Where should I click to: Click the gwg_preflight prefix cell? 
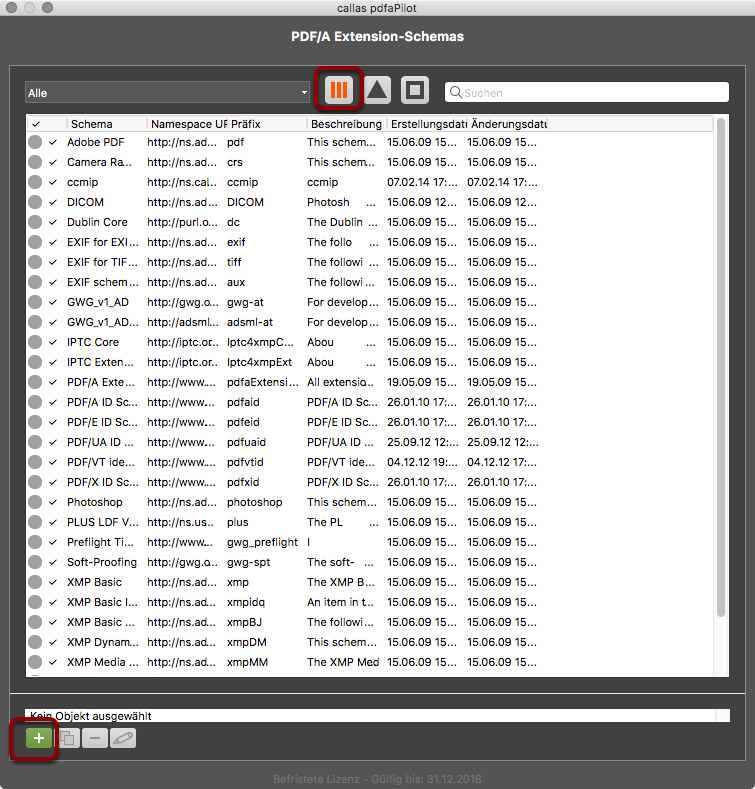coord(262,542)
